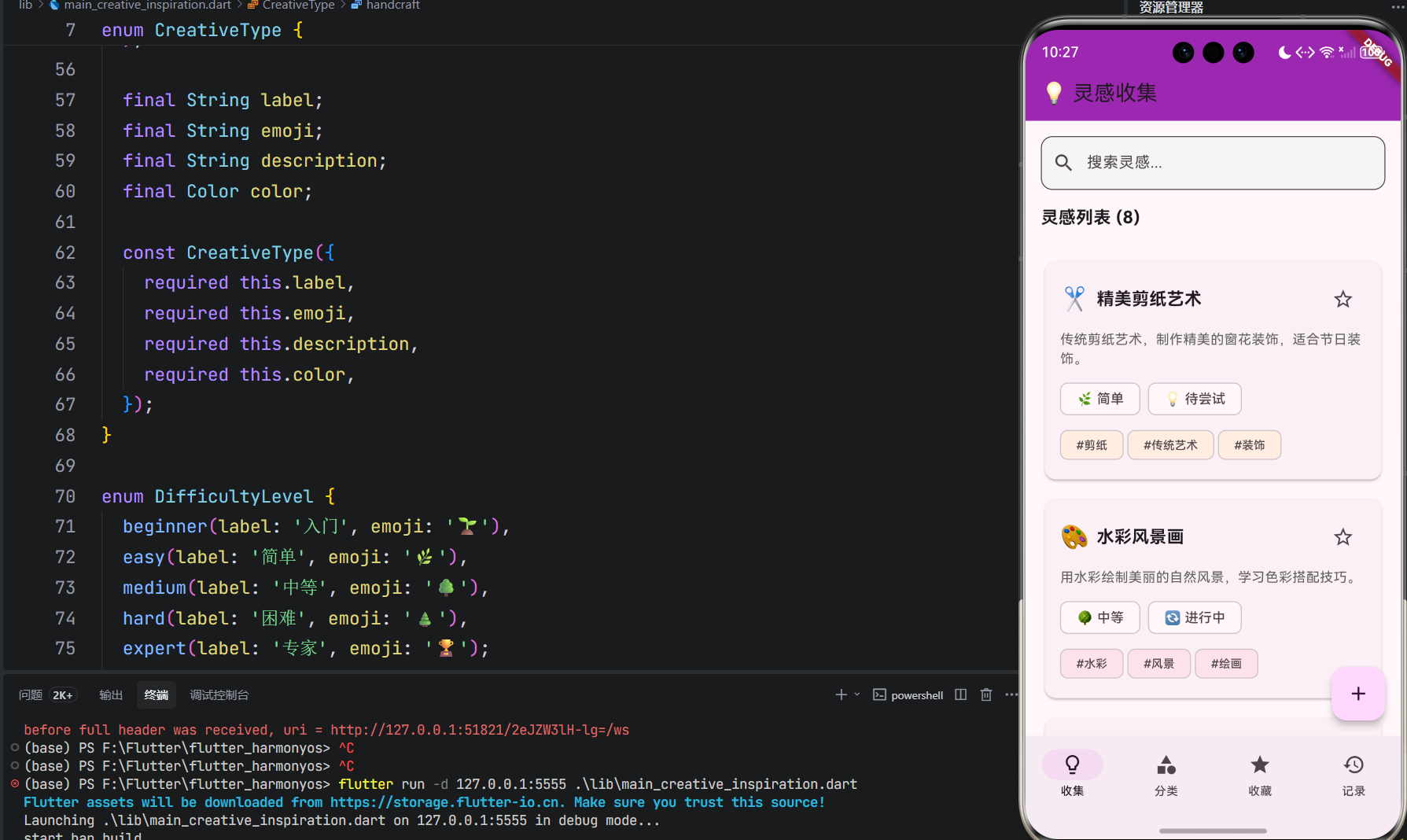1407x840 pixels.
Task: Open the terminal launch profile dropdown arrow
Action: 857,694
